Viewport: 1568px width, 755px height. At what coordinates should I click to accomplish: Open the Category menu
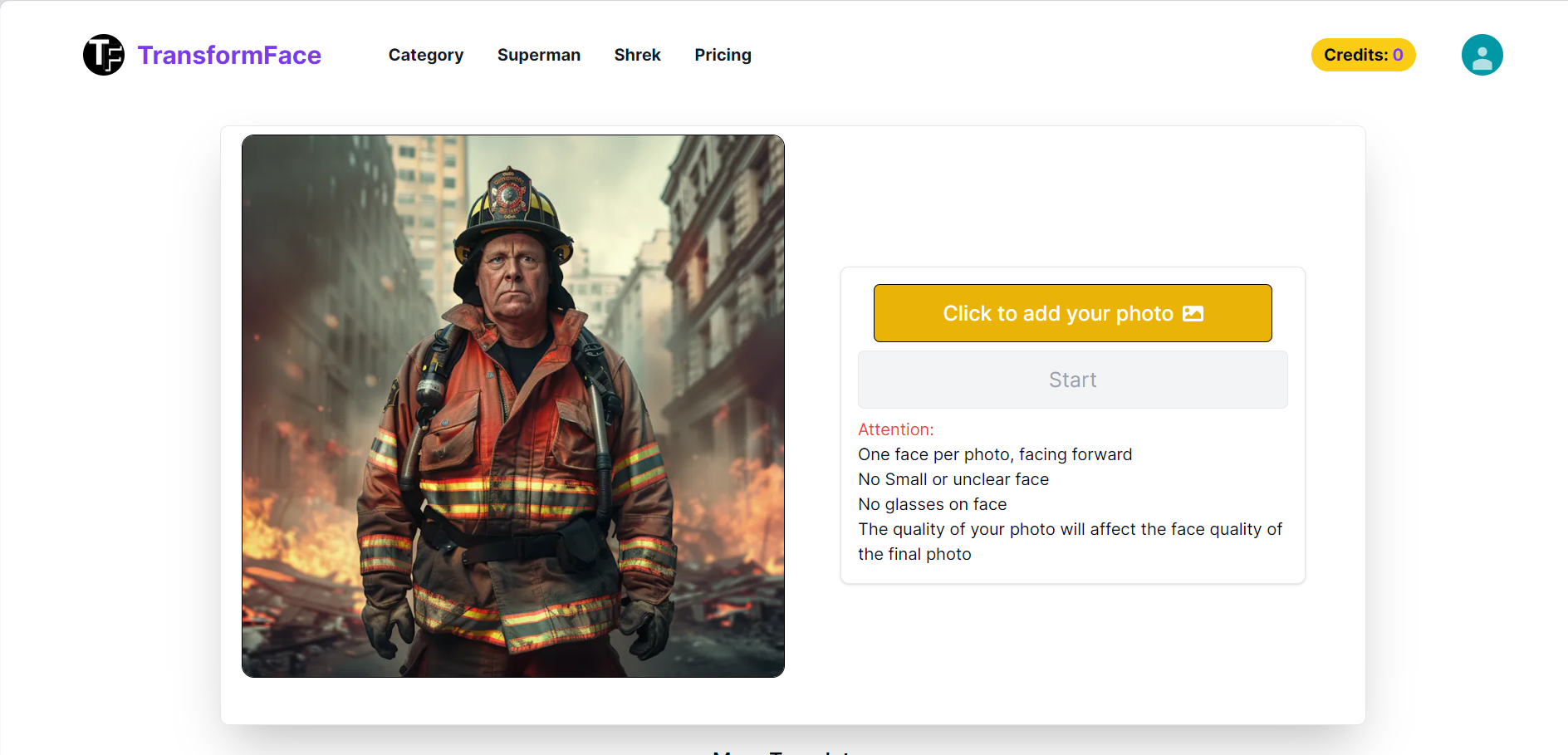tap(426, 55)
